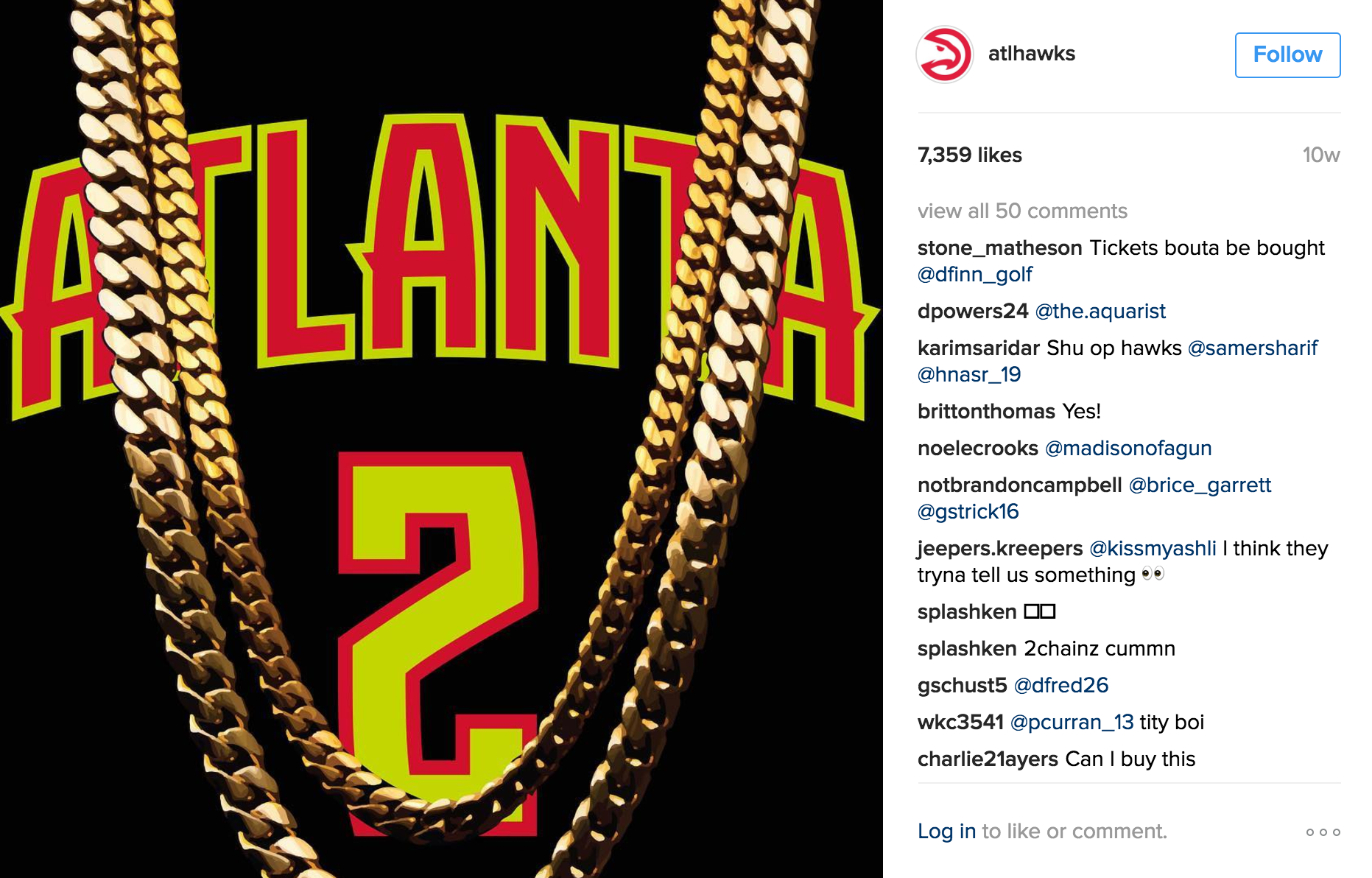Open the Atlanta 2 chains post image

click(x=441, y=439)
